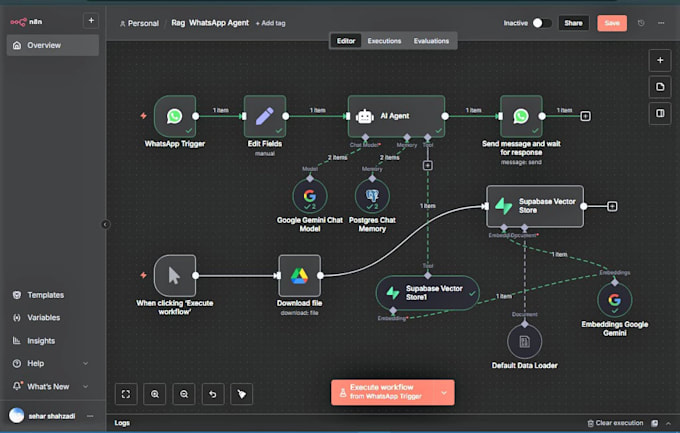
Task: Zoom in on the canvas
Action: (155, 394)
